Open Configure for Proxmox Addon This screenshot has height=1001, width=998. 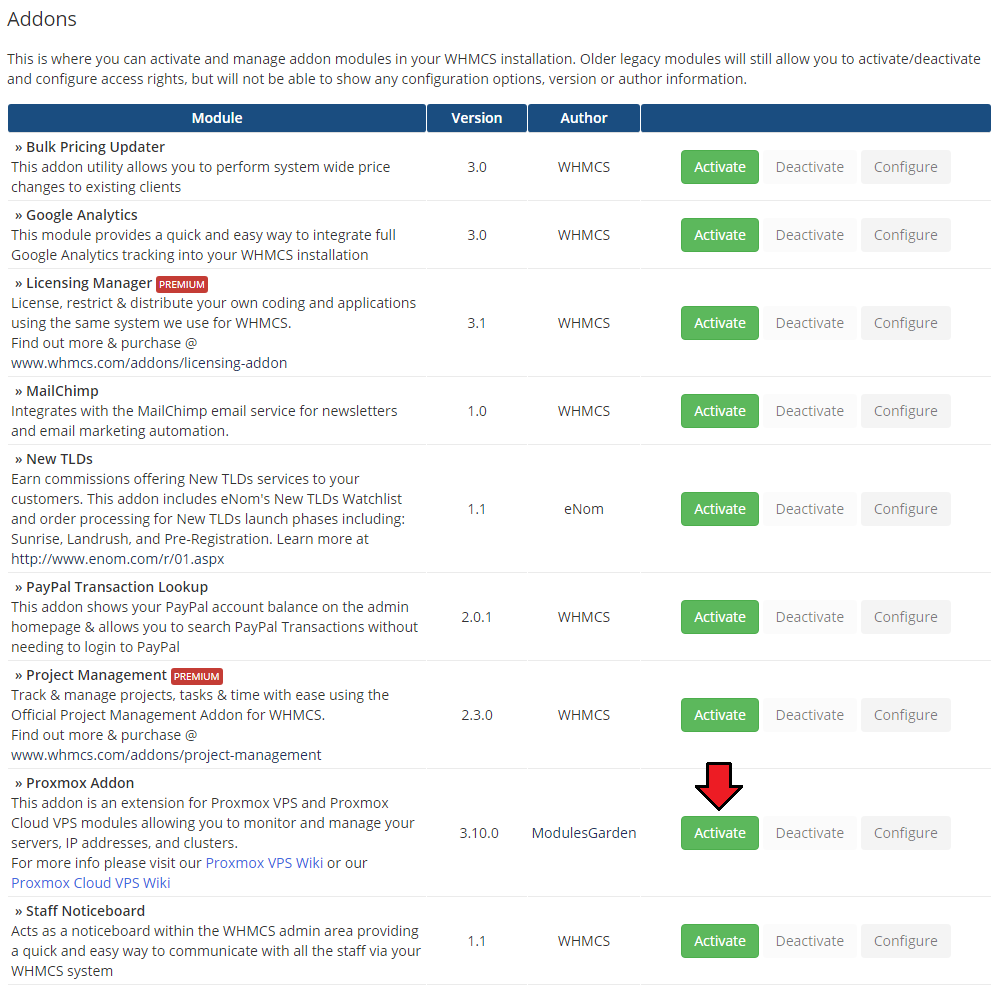pyautogui.click(x=905, y=833)
